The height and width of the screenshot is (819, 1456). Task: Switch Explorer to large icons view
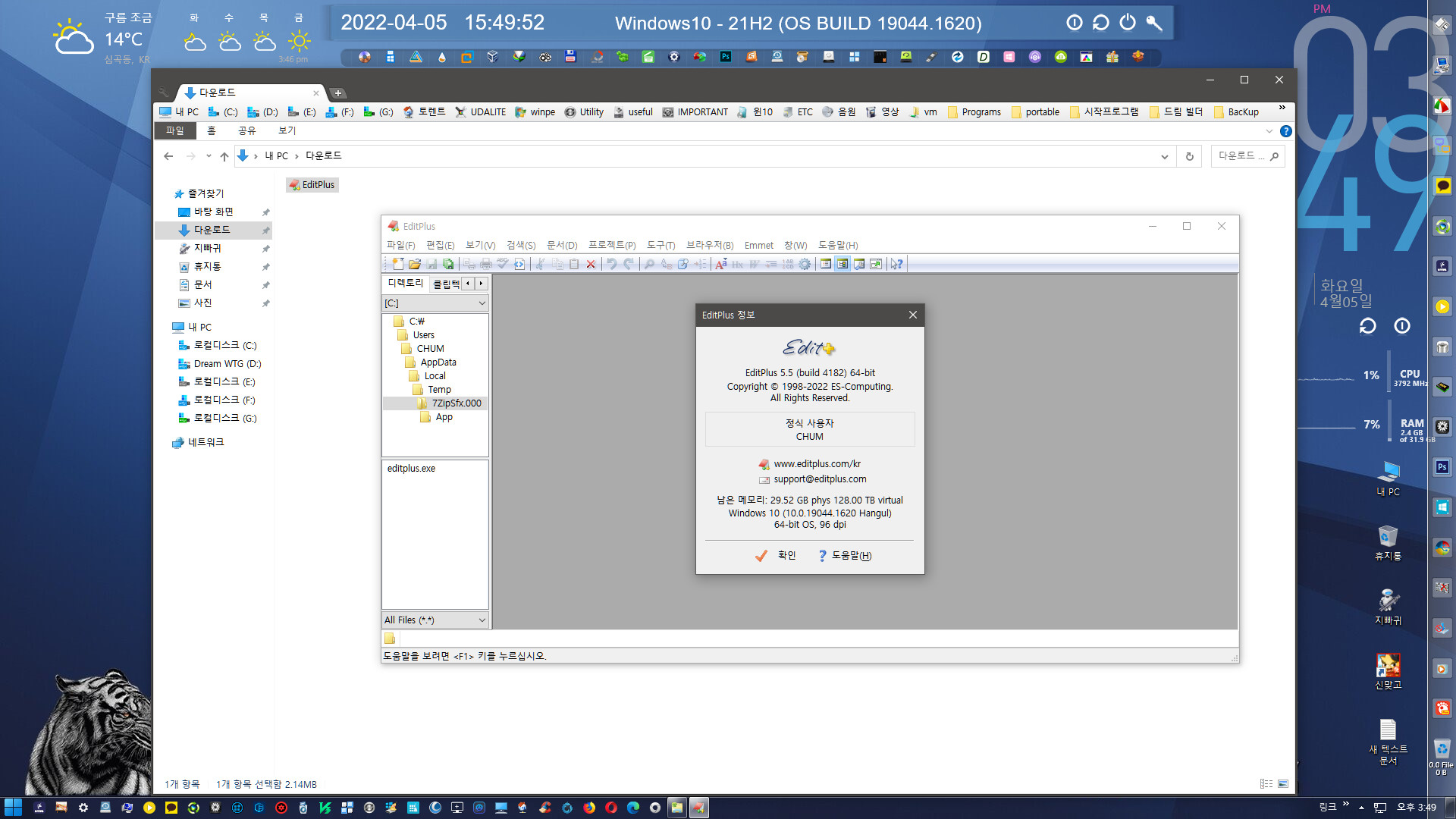tap(1283, 784)
